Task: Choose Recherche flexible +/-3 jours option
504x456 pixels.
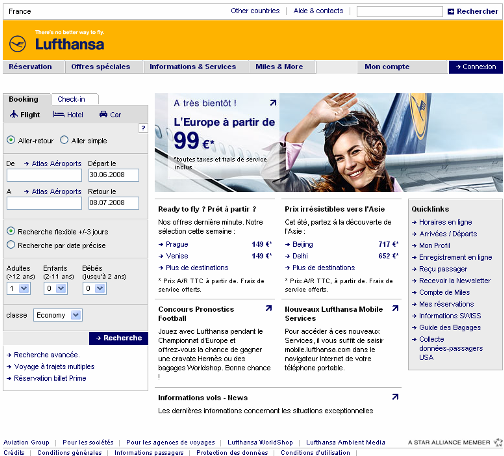Action: 11,231
